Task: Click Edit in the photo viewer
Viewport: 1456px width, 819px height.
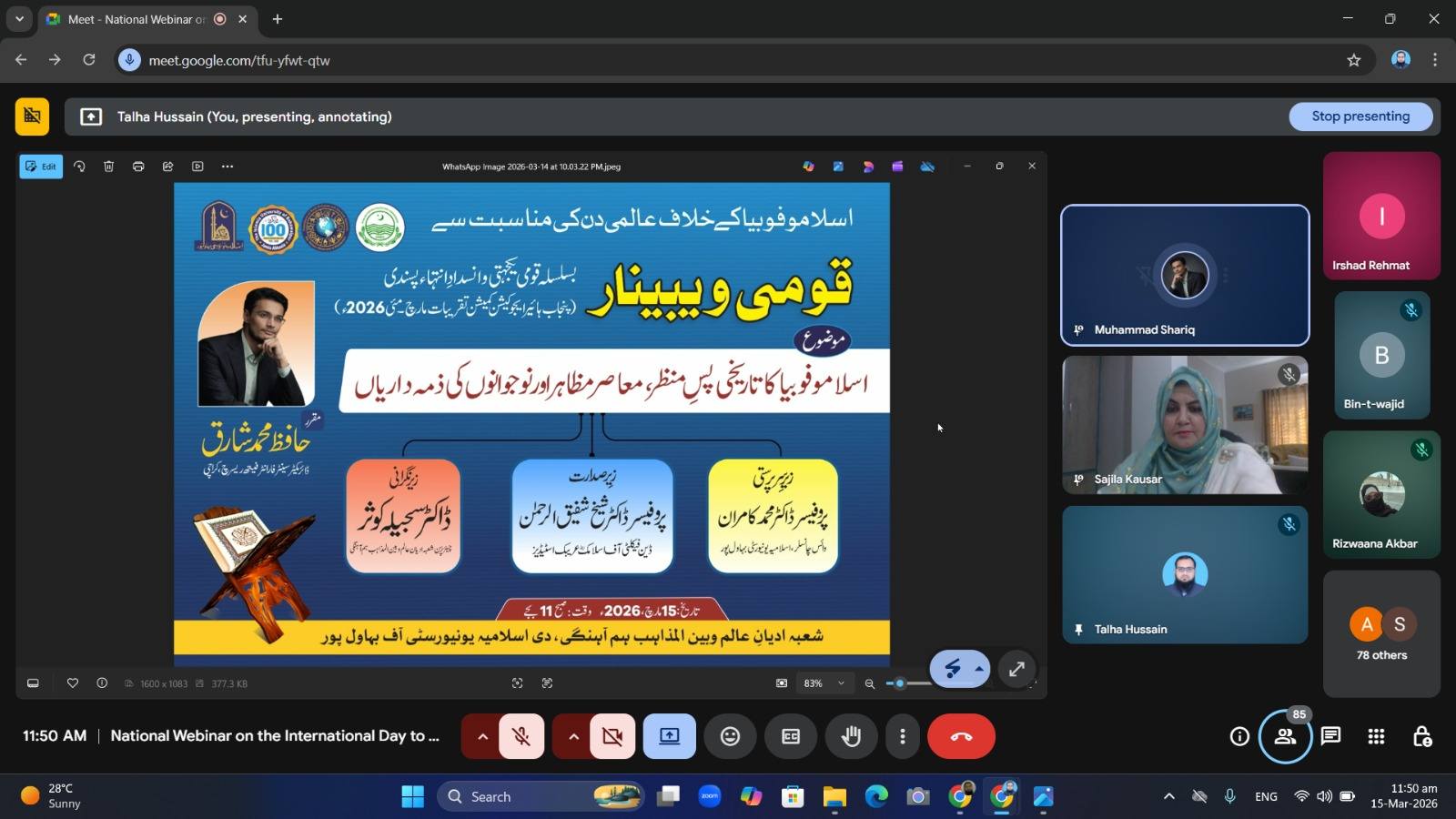Action: (x=41, y=167)
